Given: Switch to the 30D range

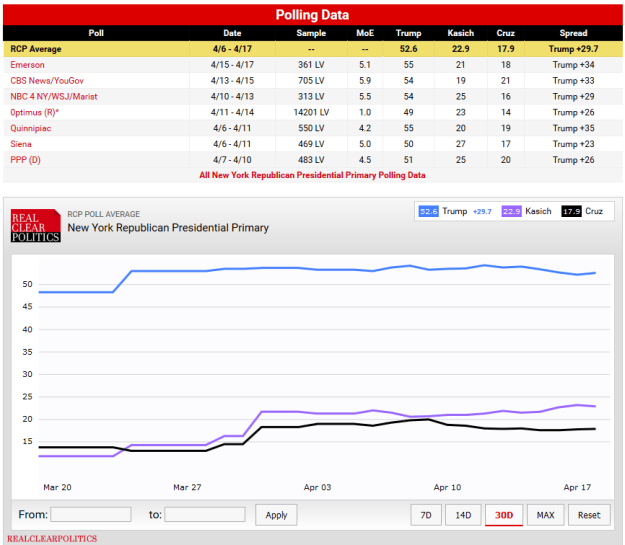Looking at the screenshot, I should pyautogui.click(x=503, y=515).
